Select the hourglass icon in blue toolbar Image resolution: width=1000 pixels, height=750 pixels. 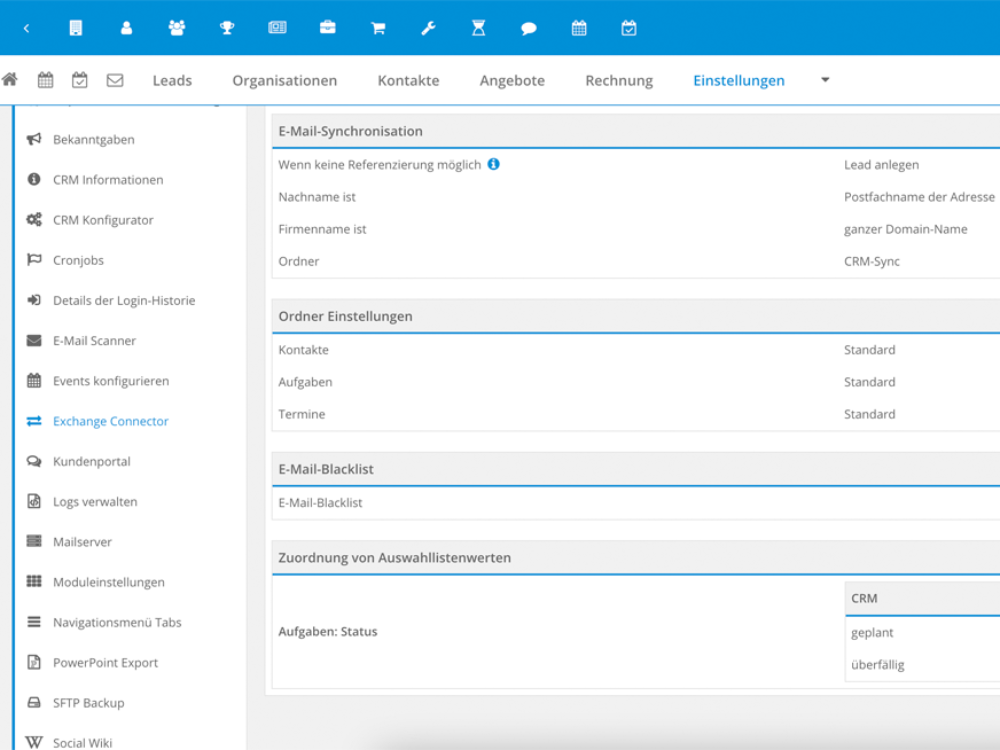tap(478, 28)
